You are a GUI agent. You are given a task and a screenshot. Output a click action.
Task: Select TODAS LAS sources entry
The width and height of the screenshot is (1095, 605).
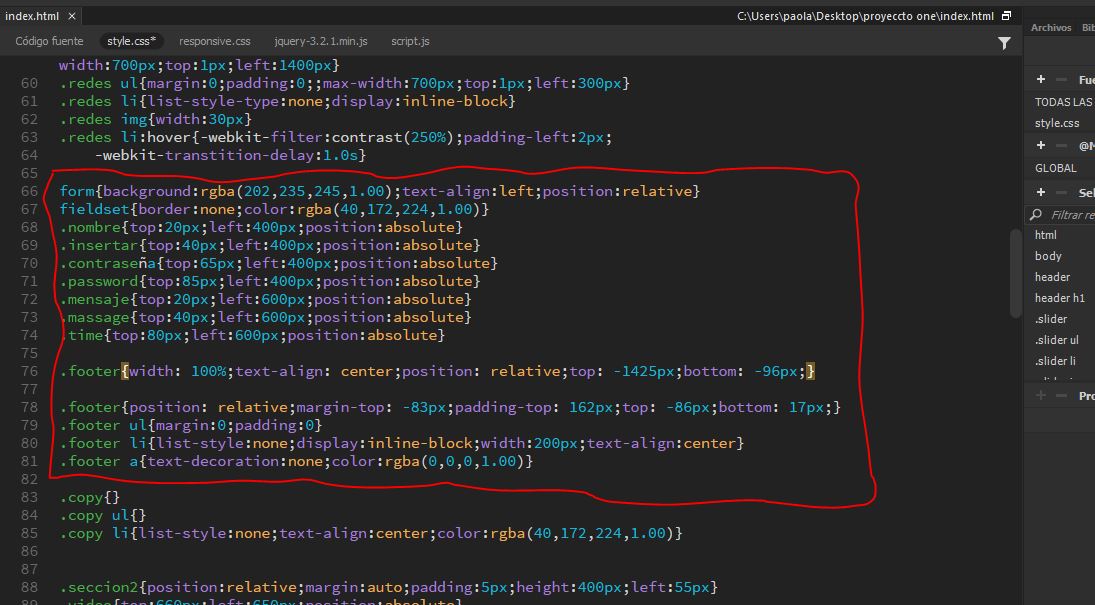tap(1063, 102)
